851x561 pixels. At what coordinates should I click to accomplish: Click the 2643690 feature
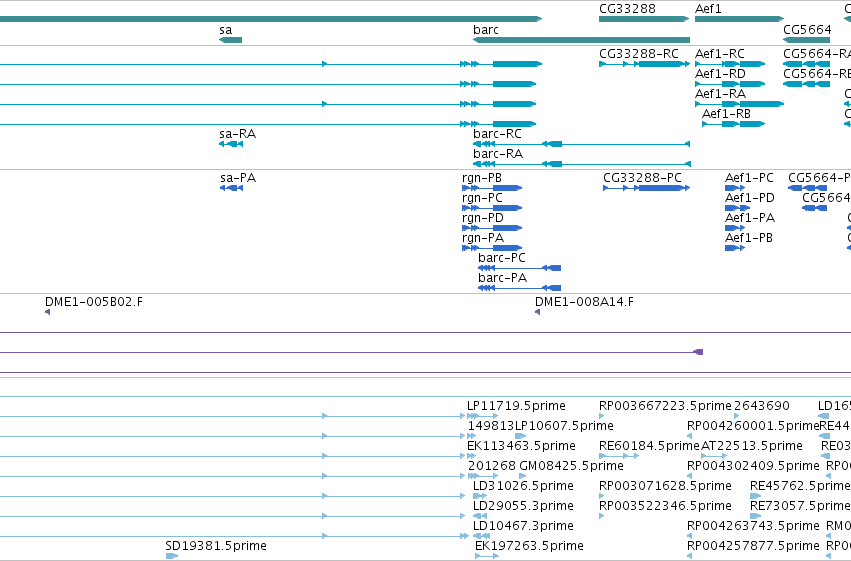(736, 416)
